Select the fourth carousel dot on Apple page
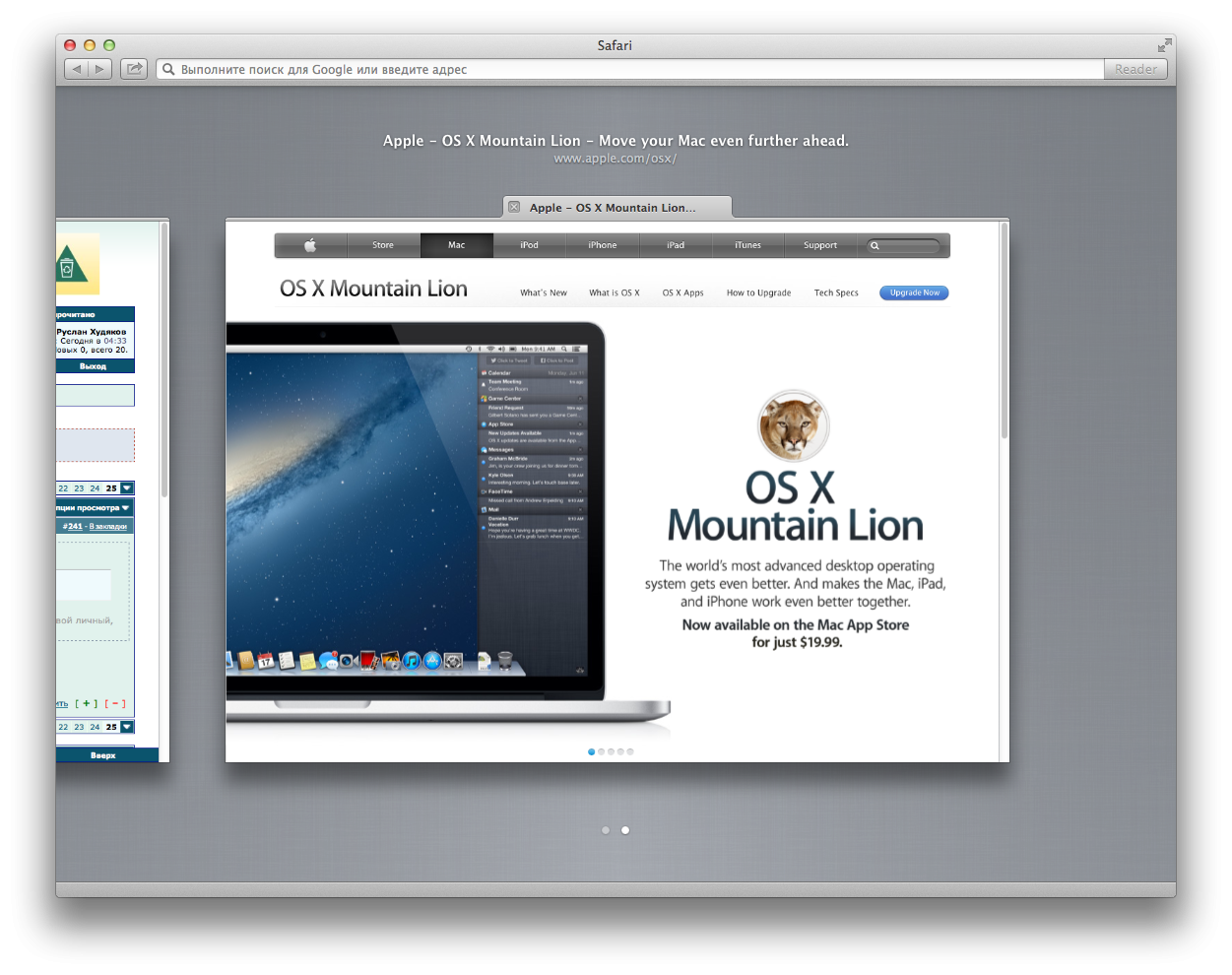 point(620,751)
